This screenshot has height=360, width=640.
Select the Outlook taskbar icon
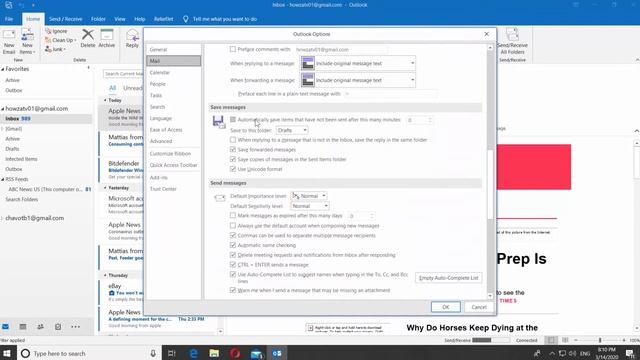pos(277,353)
